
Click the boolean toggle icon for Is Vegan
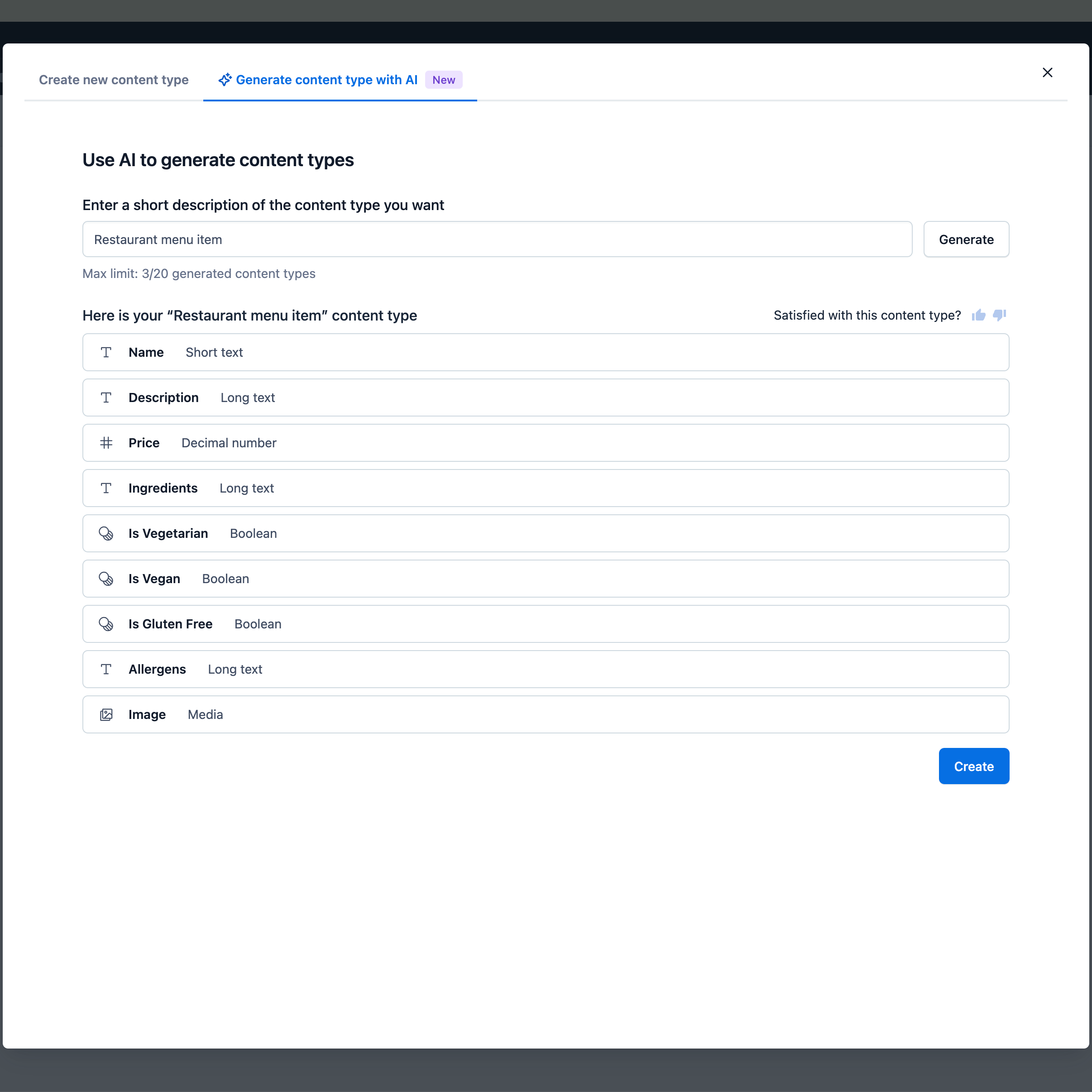click(x=106, y=578)
